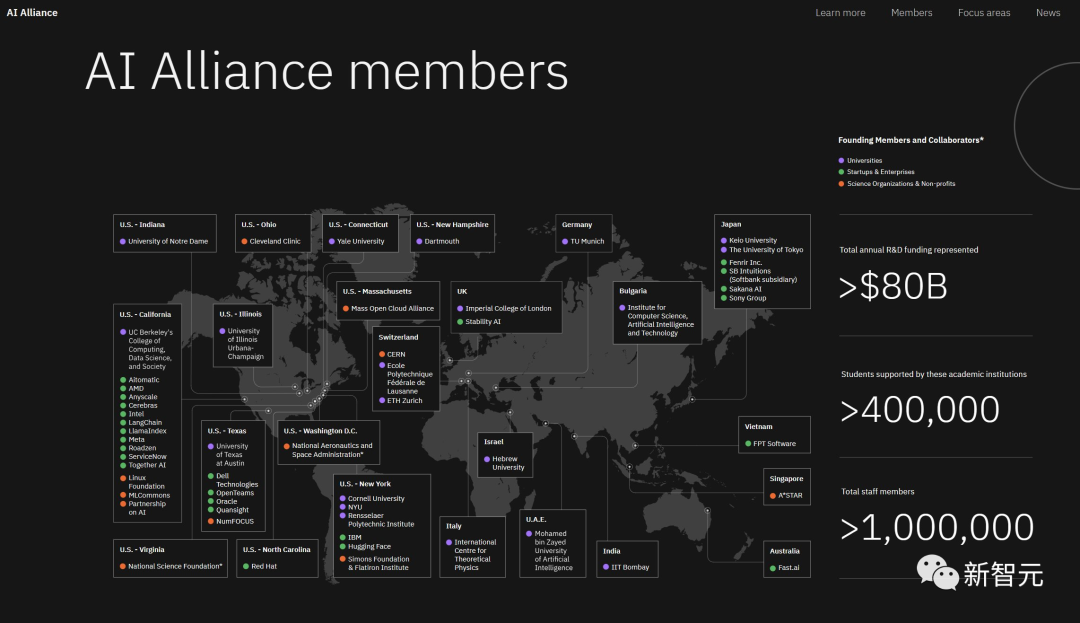The height and width of the screenshot is (623, 1080).
Task: Click the U.S. - California box heading
Action: point(145,315)
